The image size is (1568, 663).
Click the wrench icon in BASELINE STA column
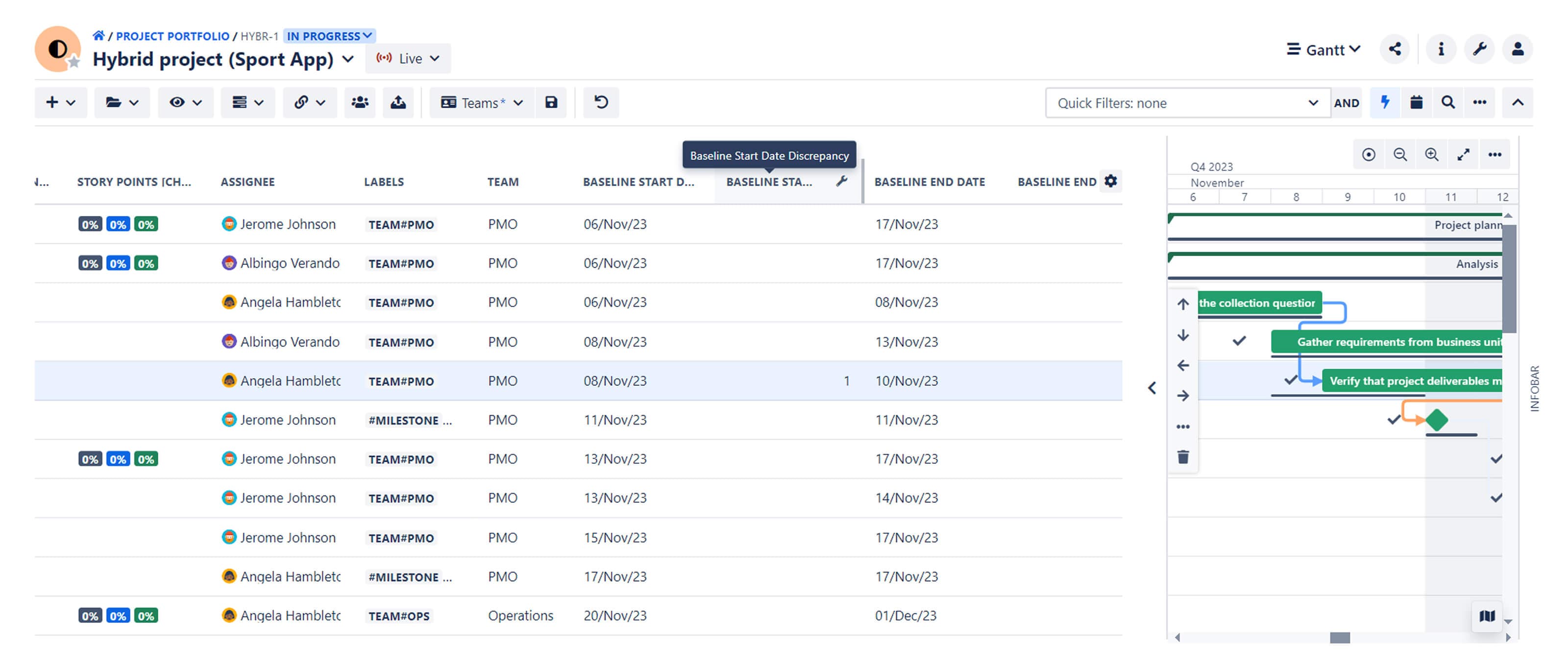841,181
